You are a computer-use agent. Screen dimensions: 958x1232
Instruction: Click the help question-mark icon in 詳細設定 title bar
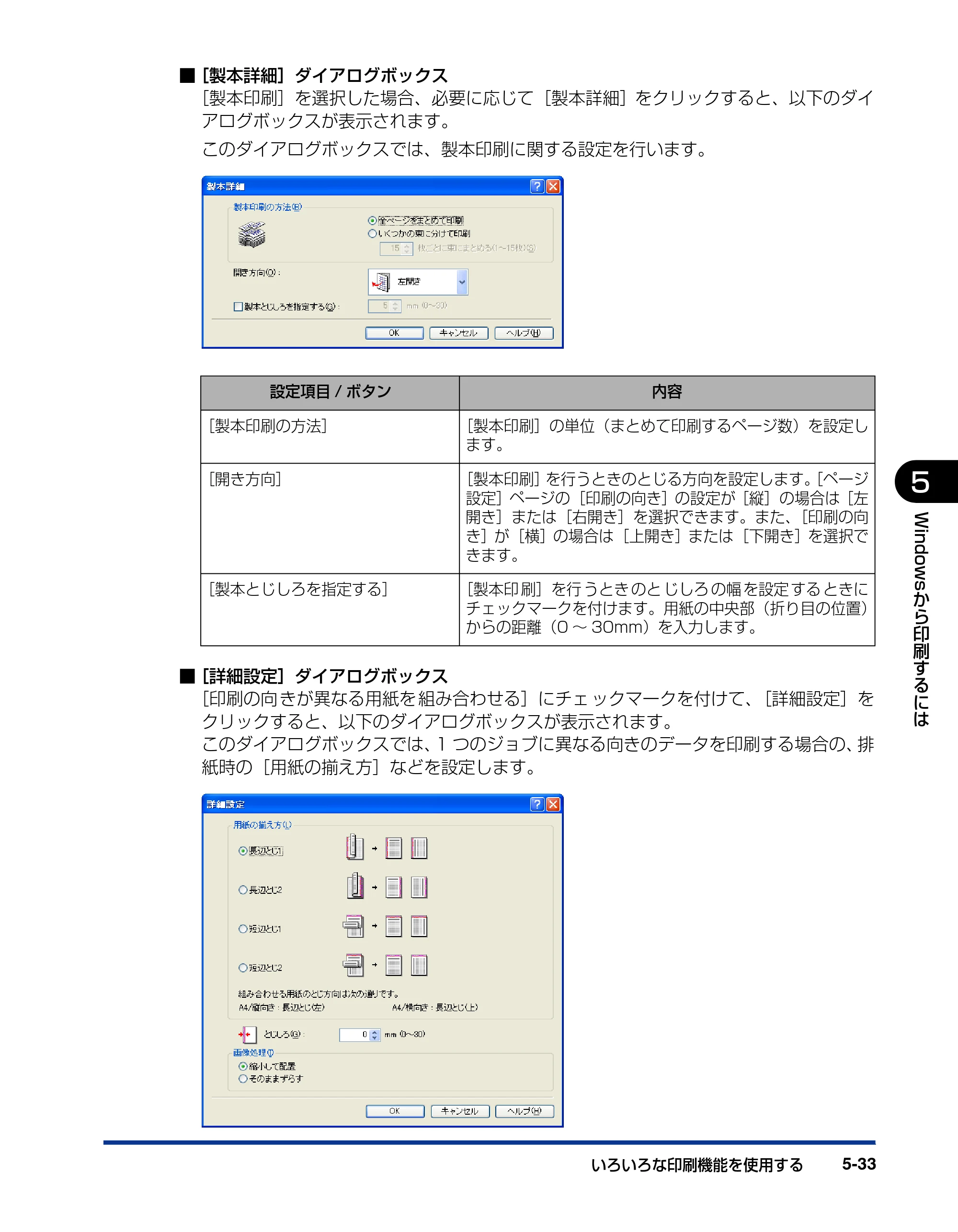click(537, 804)
